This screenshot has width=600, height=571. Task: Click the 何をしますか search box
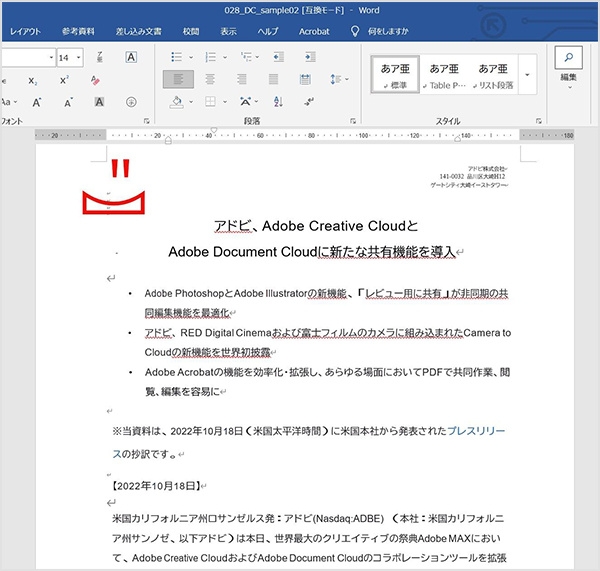(388, 31)
